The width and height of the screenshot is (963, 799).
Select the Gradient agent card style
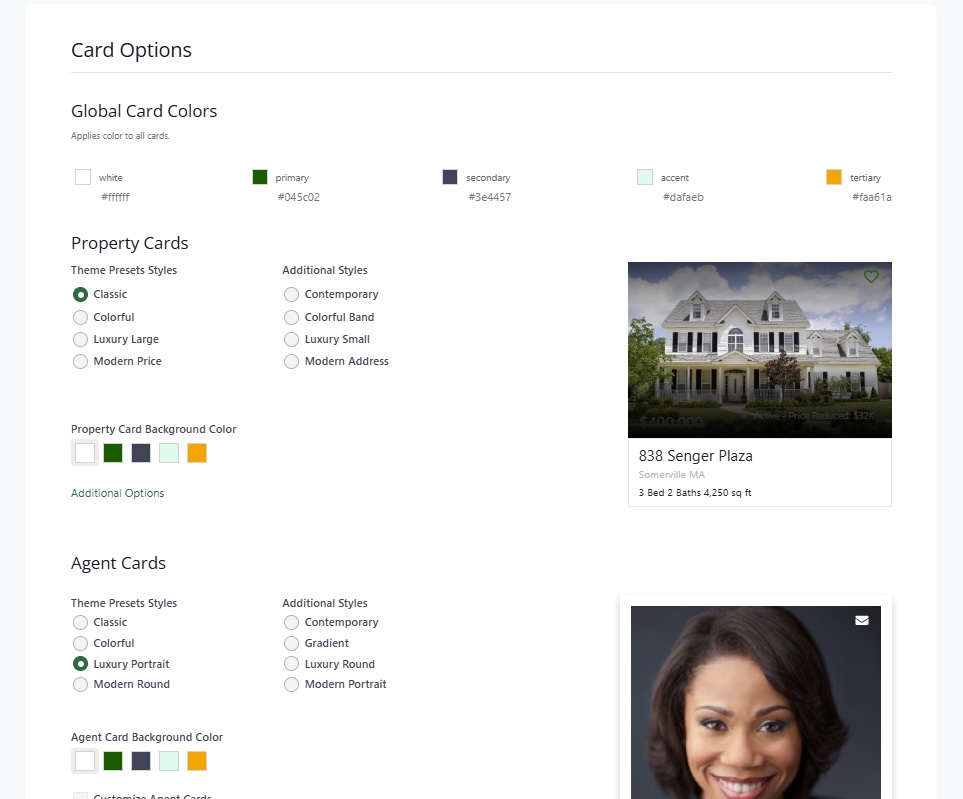coord(291,643)
